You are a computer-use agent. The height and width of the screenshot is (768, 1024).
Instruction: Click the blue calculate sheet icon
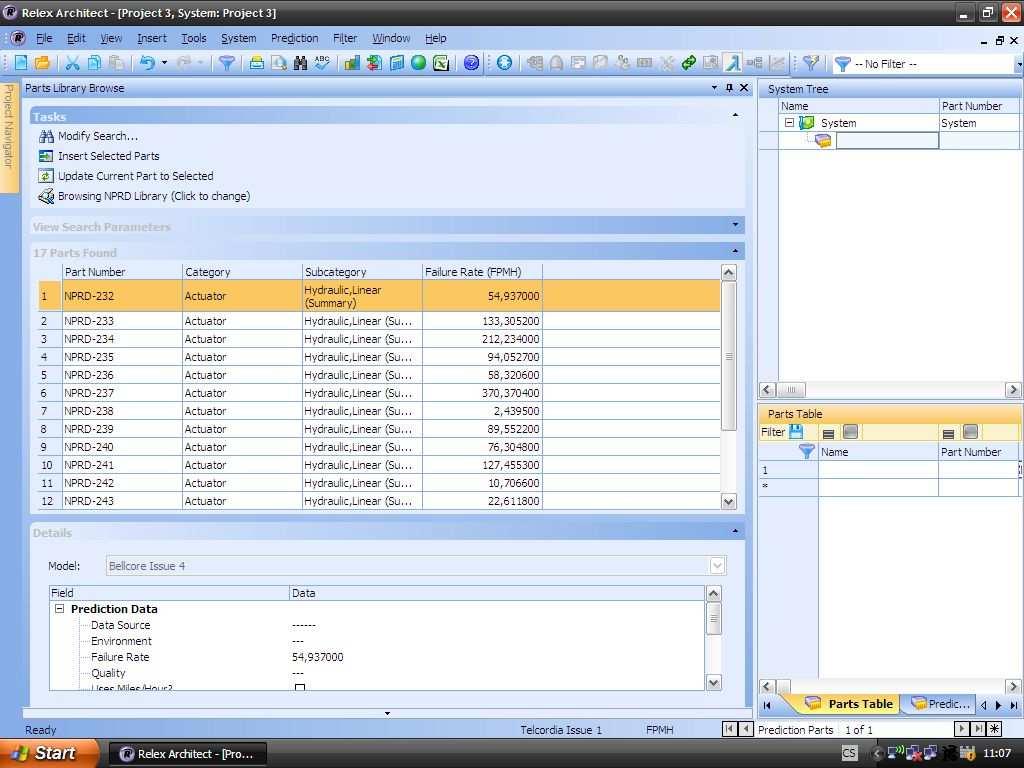[x=396, y=63]
